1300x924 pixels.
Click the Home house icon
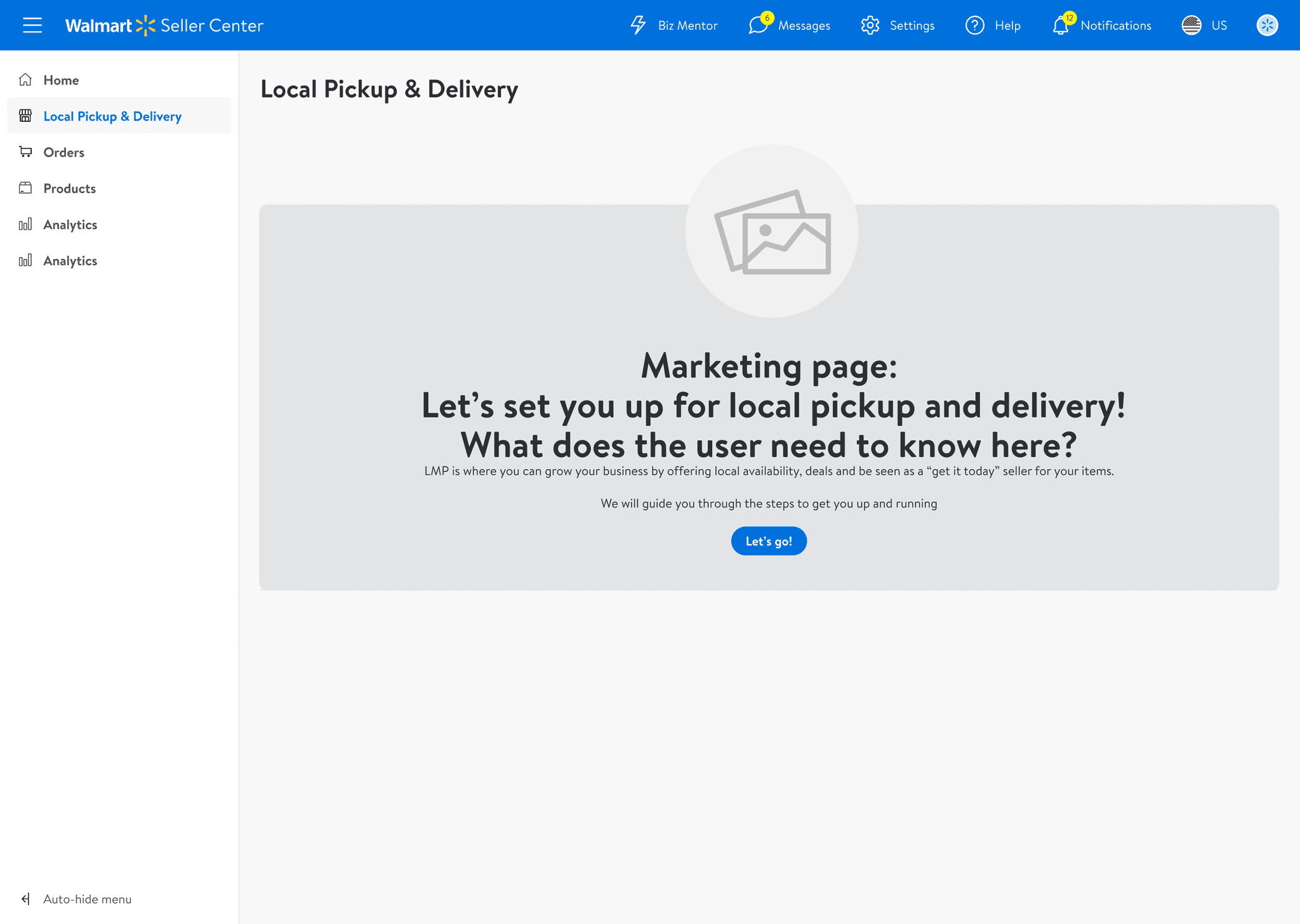[x=25, y=80]
